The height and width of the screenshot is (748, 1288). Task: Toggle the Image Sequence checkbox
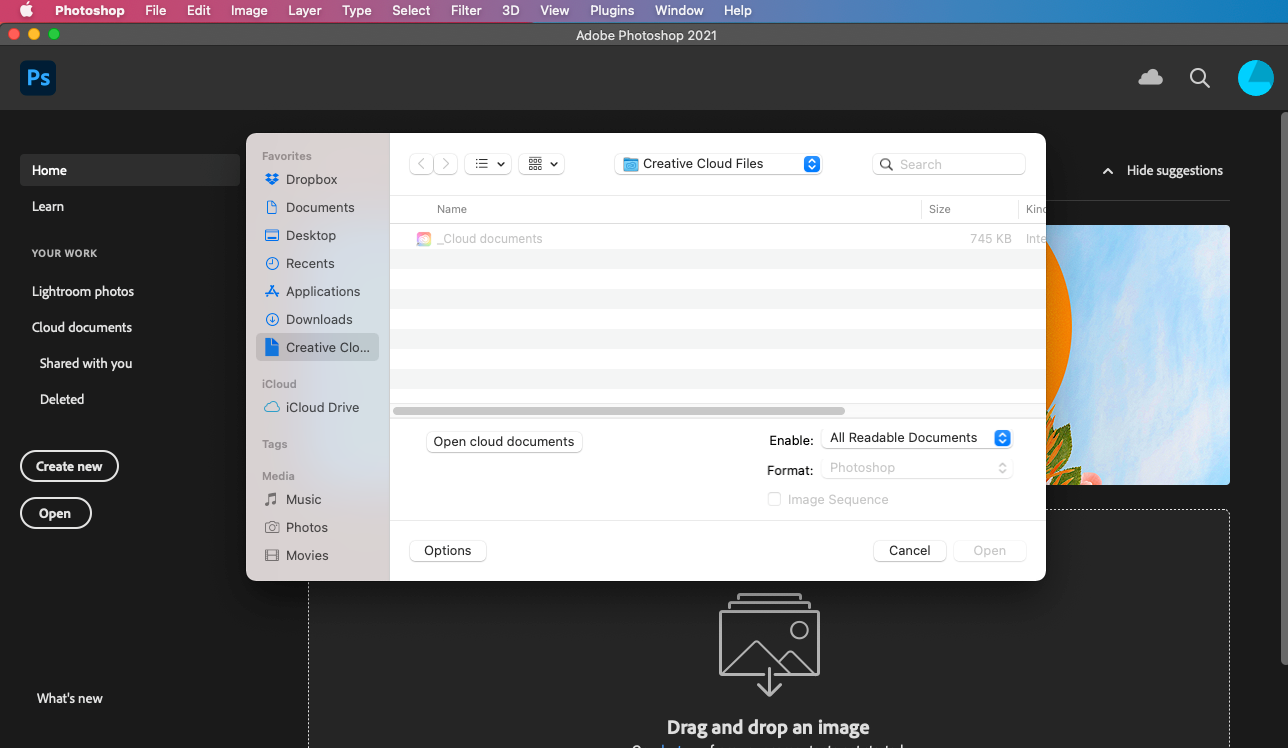(x=774, y=500)
